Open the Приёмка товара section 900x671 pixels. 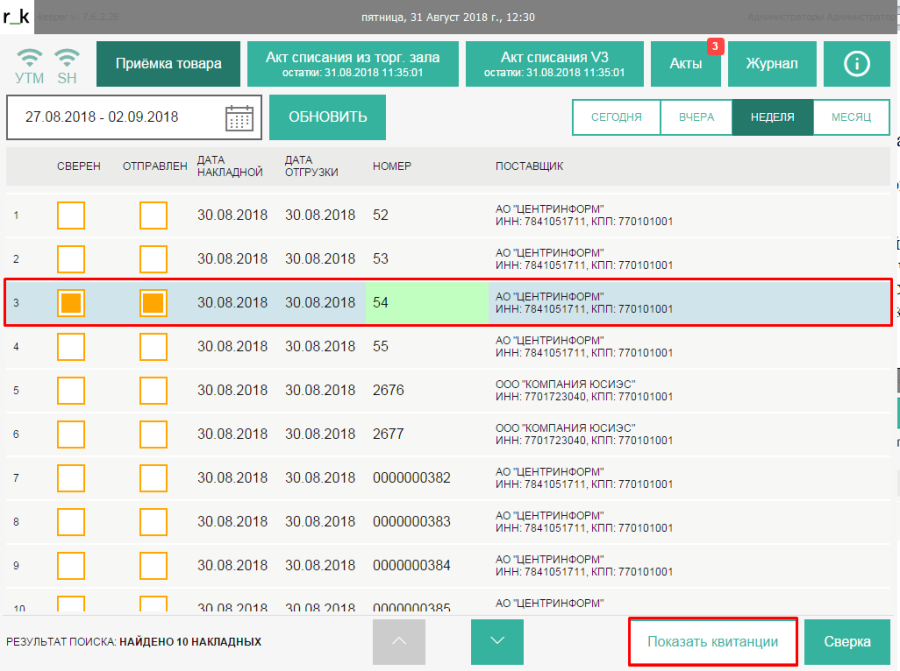(x=168, y=64)
